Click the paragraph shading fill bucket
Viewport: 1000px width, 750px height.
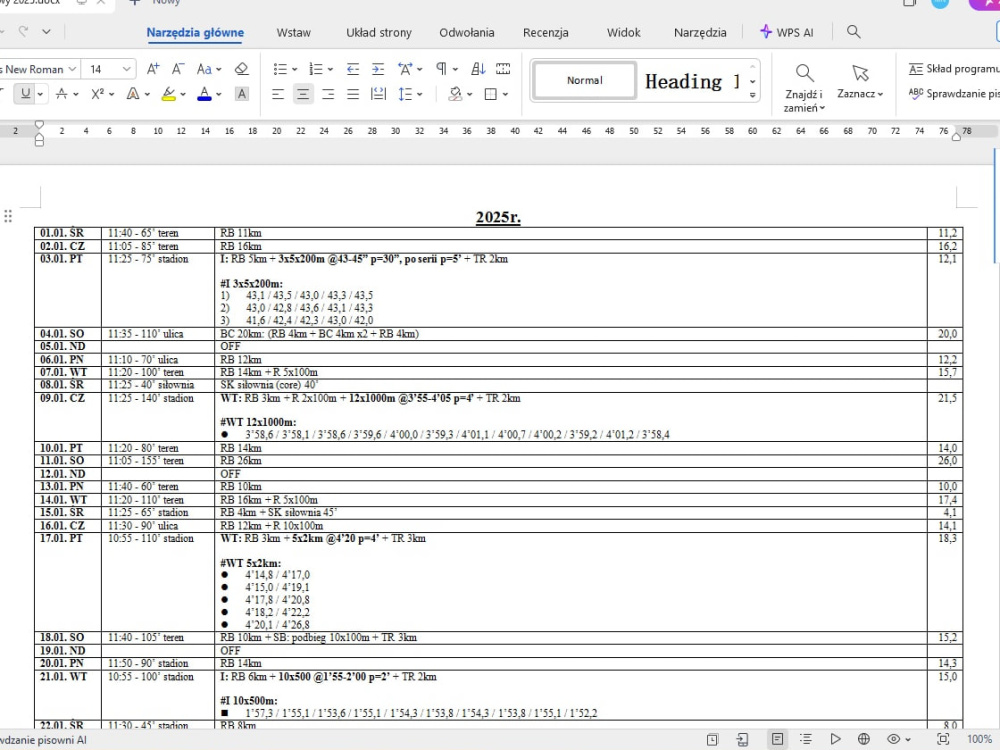point(455,94)
